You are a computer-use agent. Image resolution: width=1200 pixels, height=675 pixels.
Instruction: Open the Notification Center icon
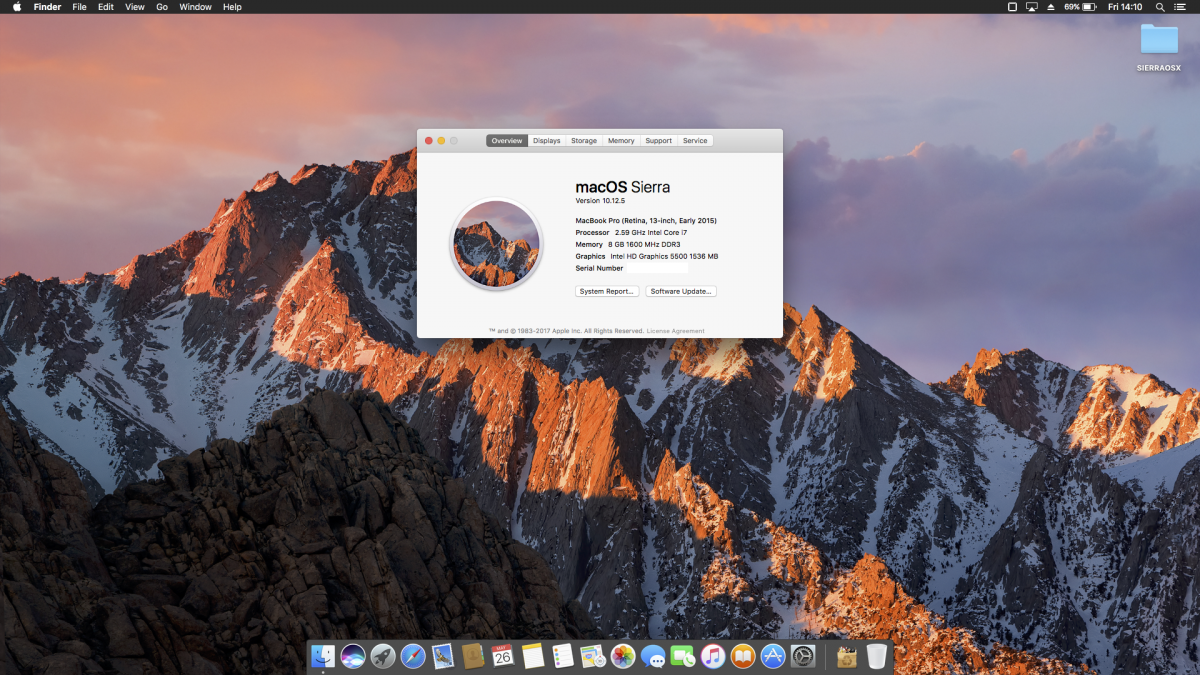[1180, 7]
